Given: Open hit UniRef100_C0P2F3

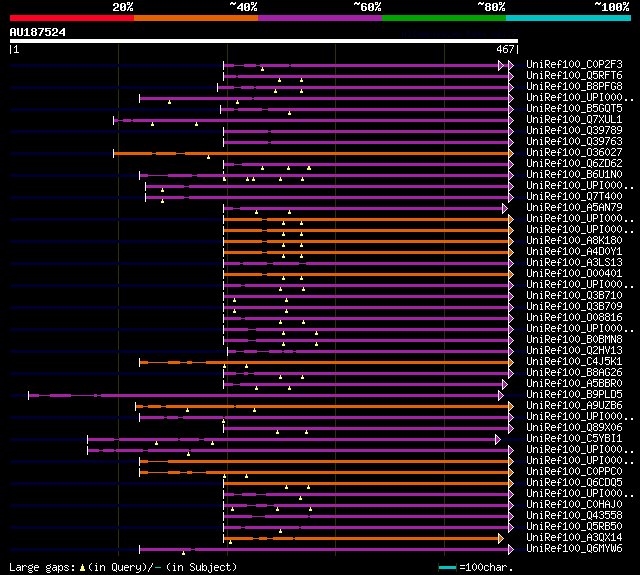Looking at the screenshot, I should click(x=574, y=64).
